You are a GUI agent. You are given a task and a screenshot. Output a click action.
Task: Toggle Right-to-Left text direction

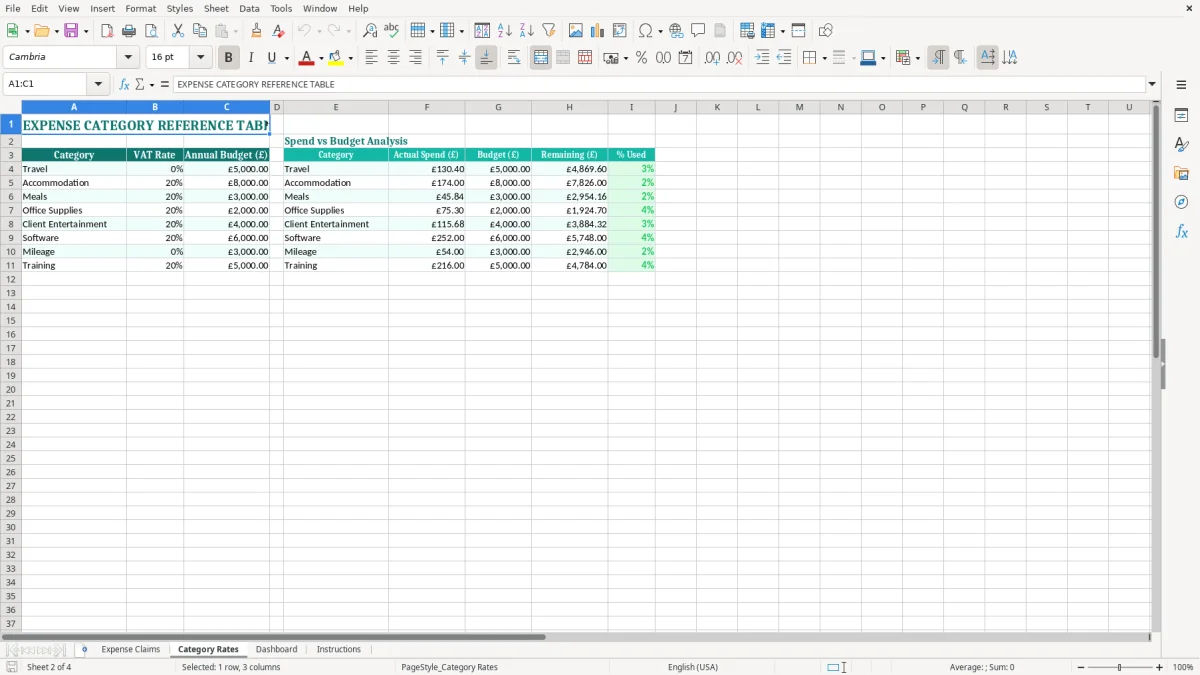[960, 58]
